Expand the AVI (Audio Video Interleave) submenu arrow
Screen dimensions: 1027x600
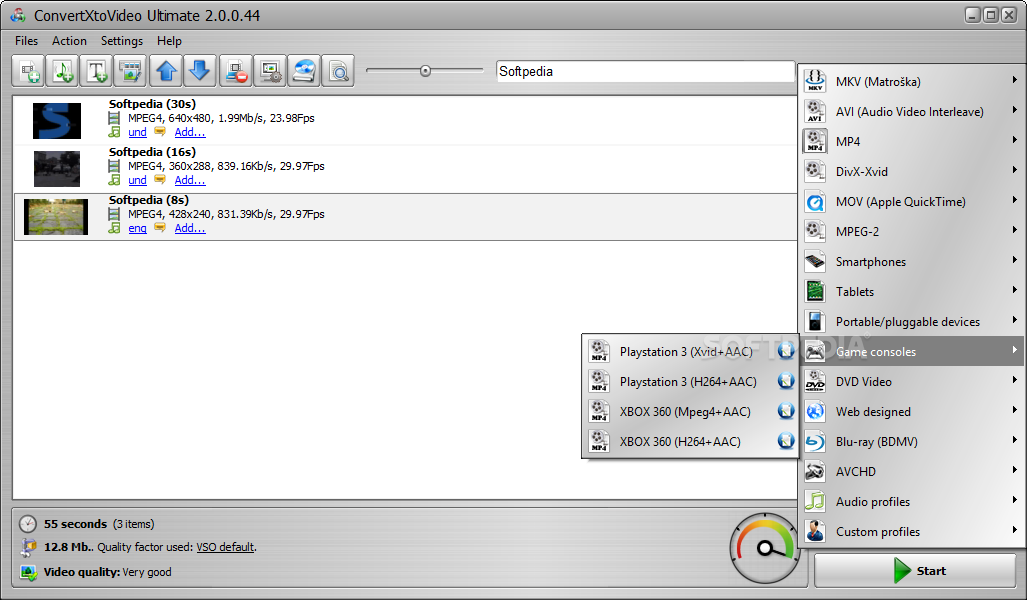point(1015,110)
